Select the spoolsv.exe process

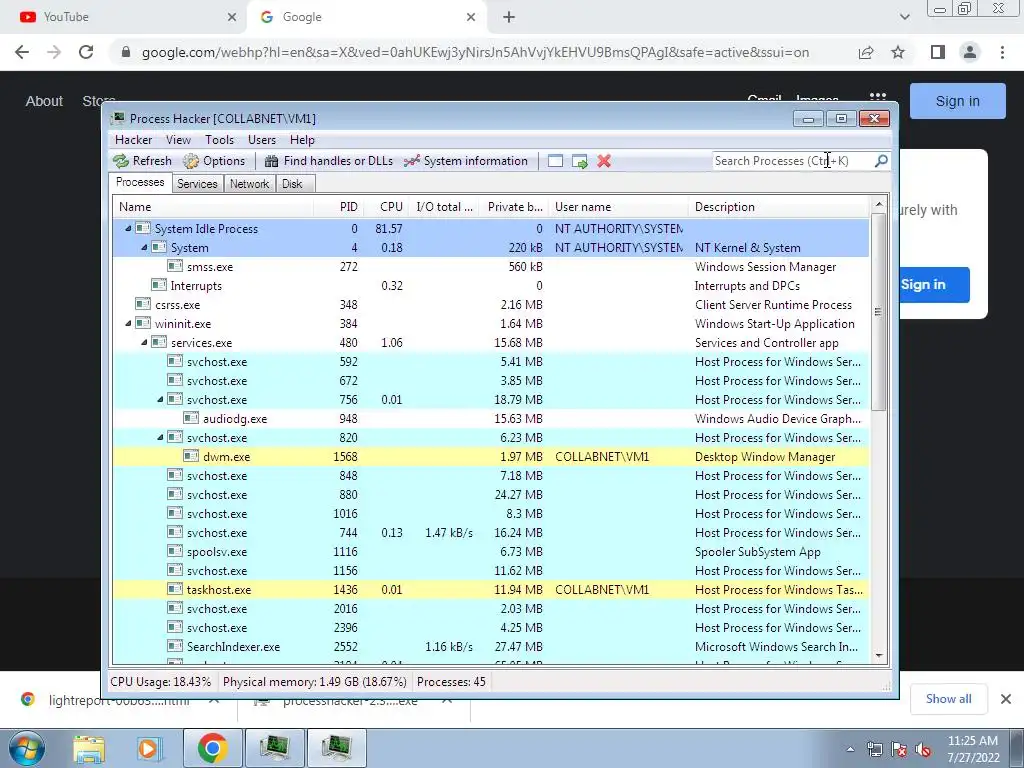click(x=491, y=551)
